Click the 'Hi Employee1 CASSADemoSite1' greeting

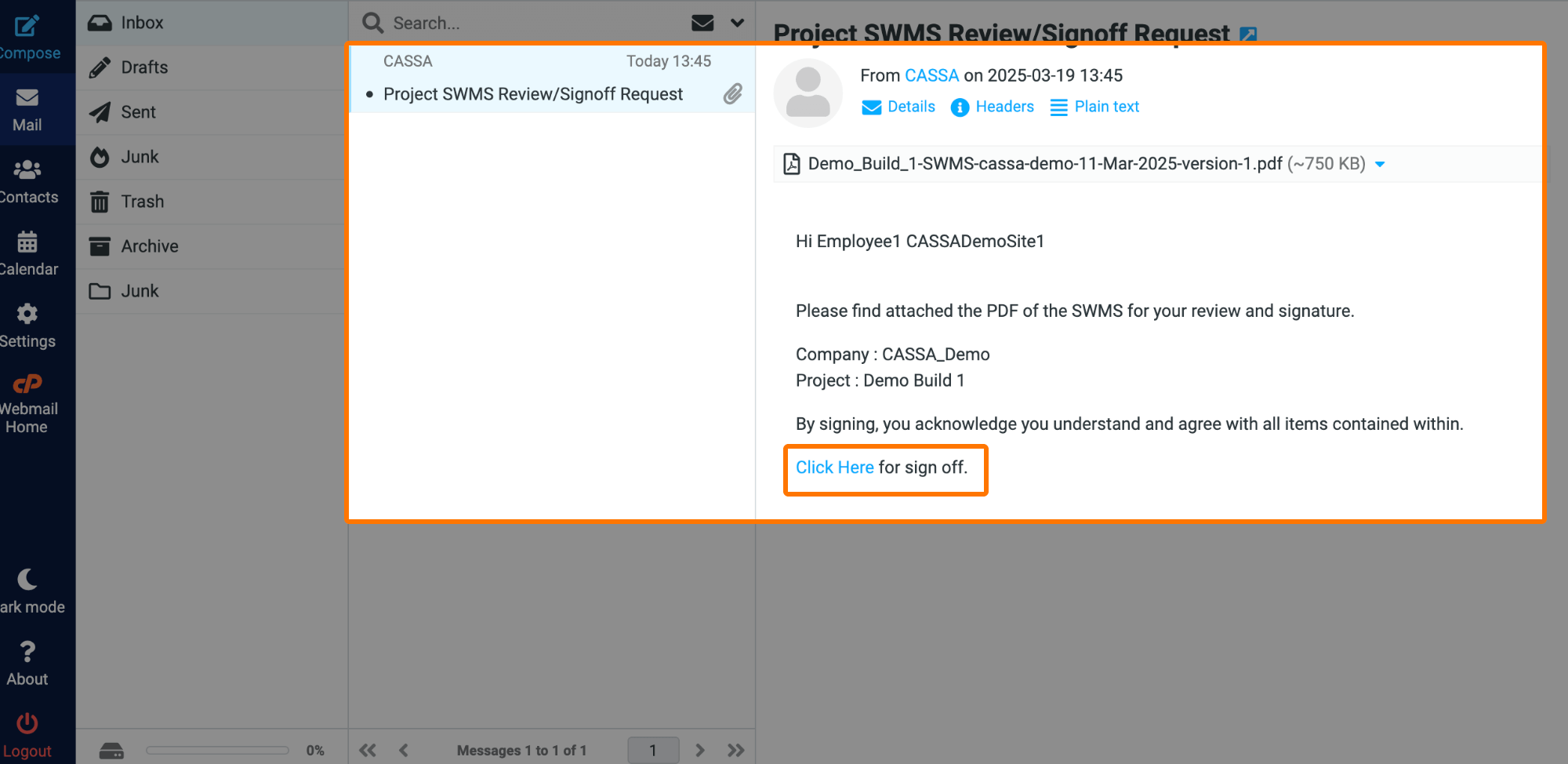[x=920, y=242]
